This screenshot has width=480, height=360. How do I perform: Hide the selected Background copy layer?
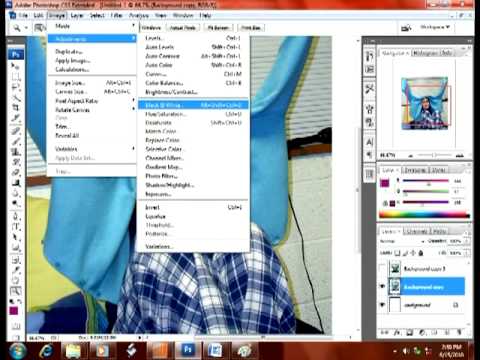[x=383, y=286]
